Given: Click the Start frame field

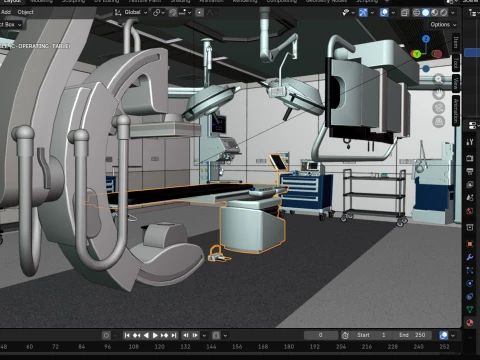Looking at the screenshot, I should (x=371, y=335).
